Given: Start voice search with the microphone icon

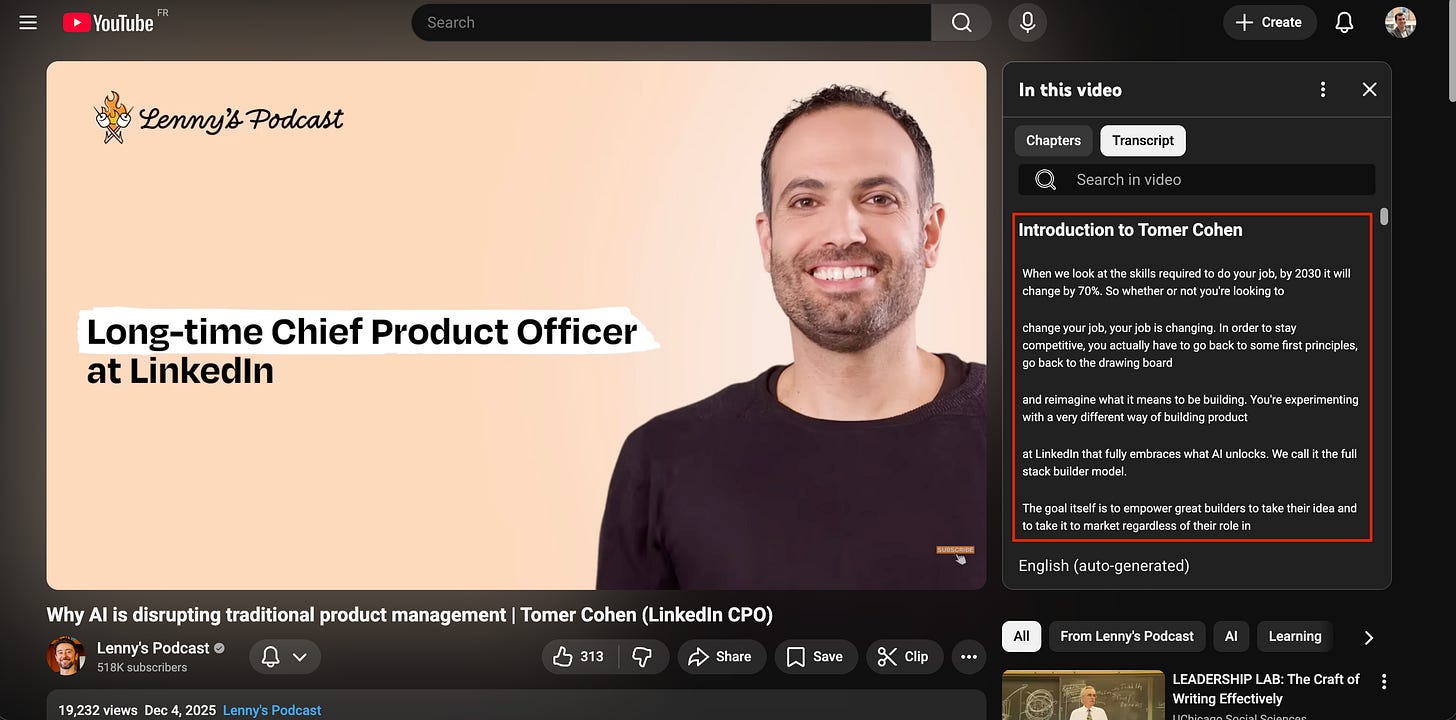Looking at the screenshot, I should (x=1027, y=22).
